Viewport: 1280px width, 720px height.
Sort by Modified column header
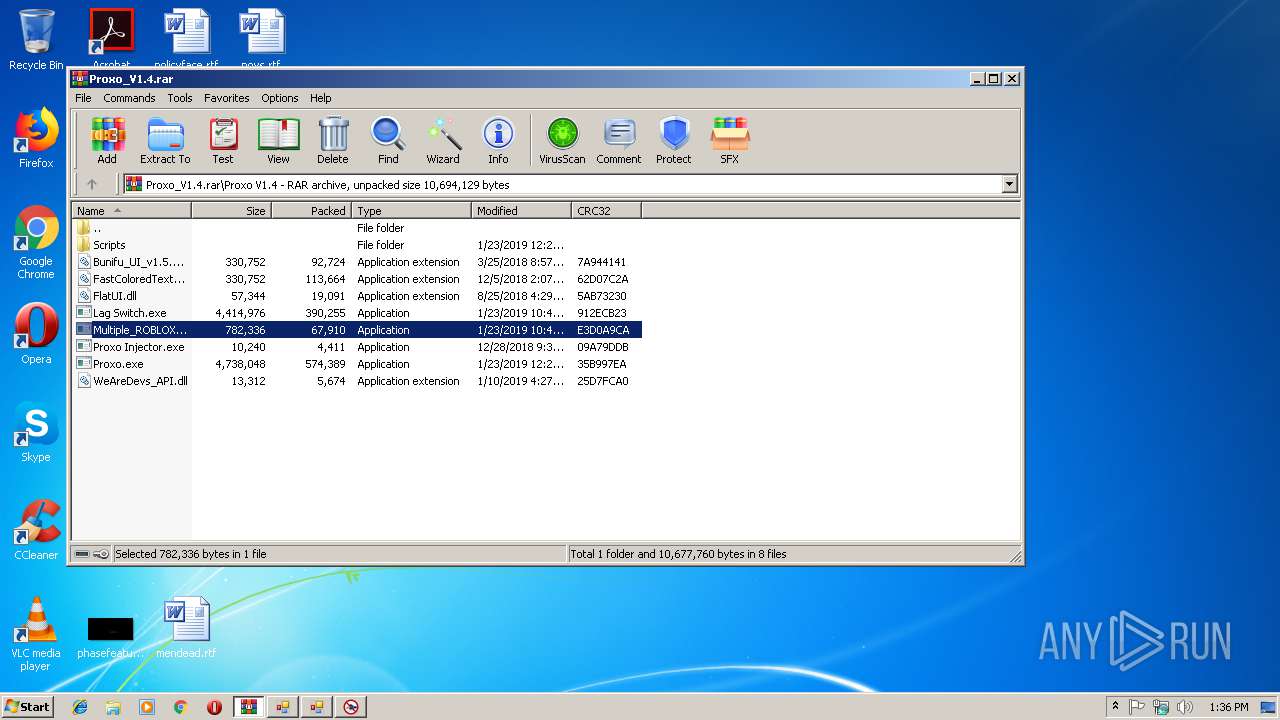coord(521,211)
